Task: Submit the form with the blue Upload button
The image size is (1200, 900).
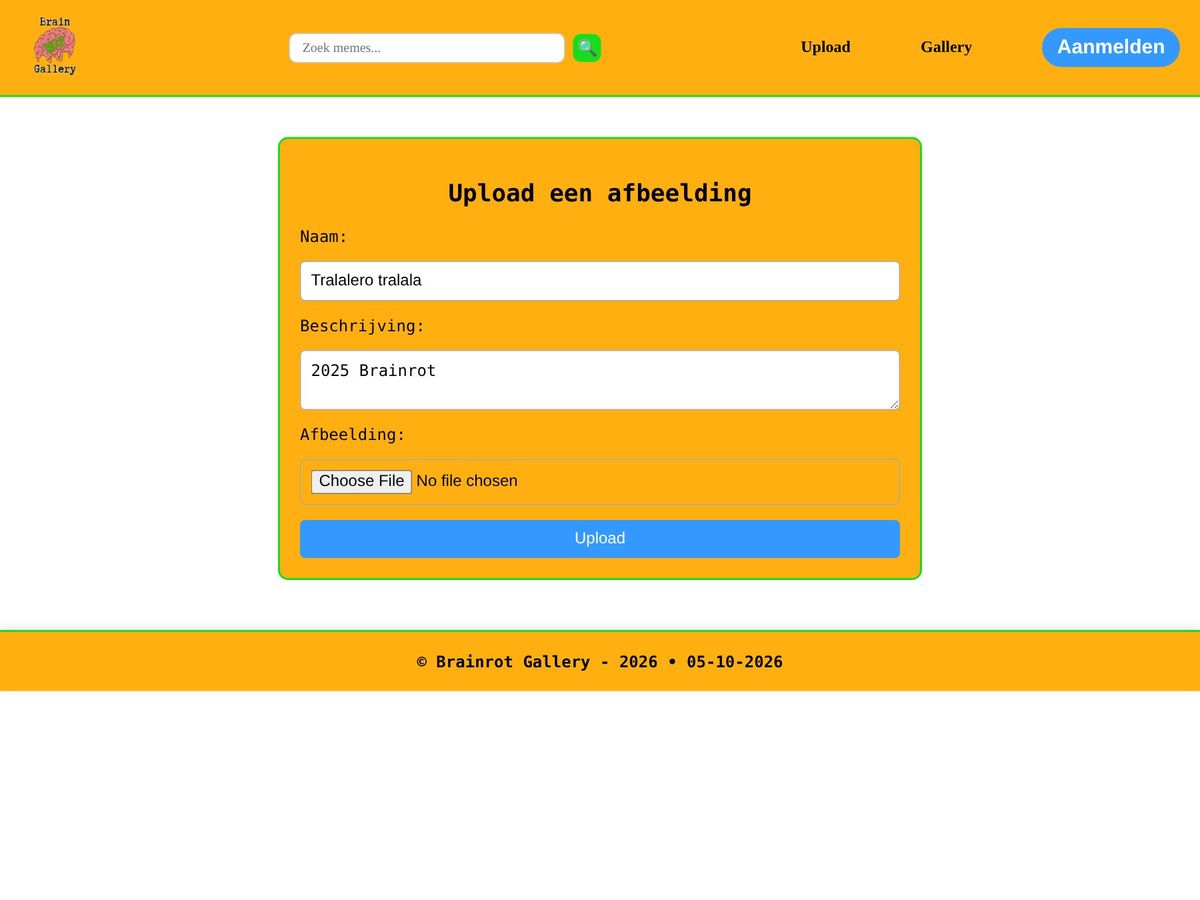Action: [x=600, y=539]
